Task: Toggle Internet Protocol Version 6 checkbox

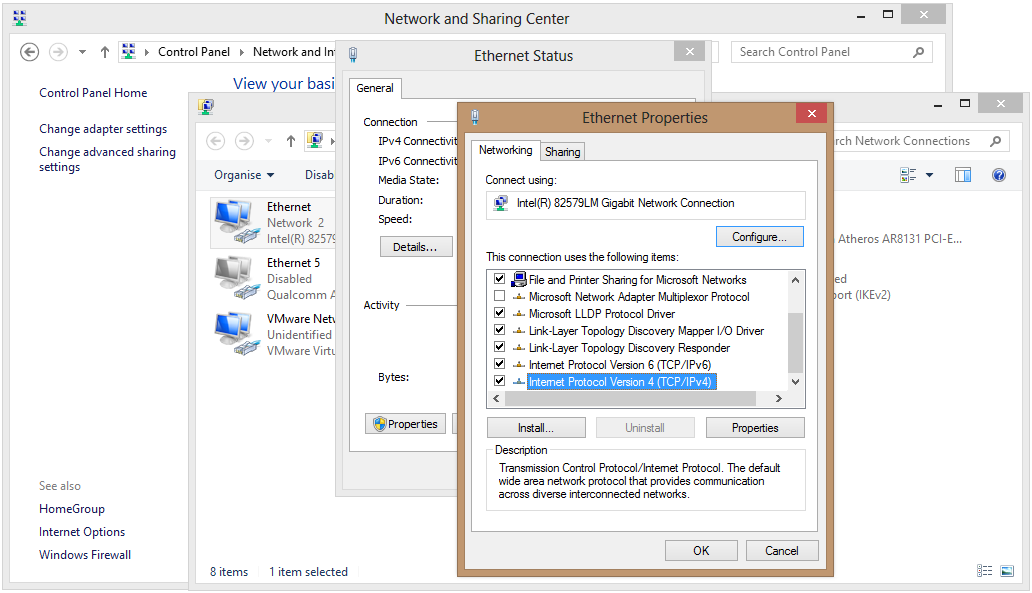Action: point(500,364)
